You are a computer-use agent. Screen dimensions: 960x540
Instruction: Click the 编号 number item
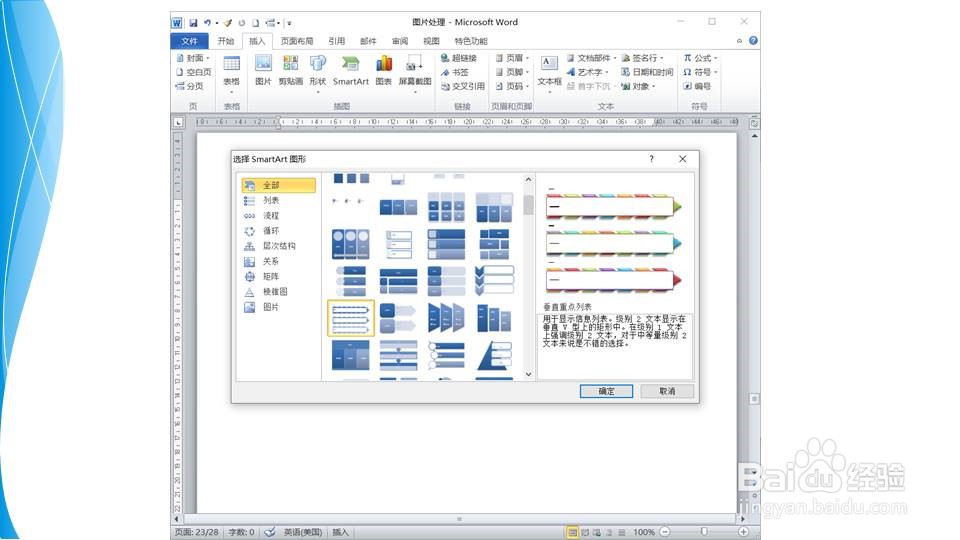pos(697,86)
